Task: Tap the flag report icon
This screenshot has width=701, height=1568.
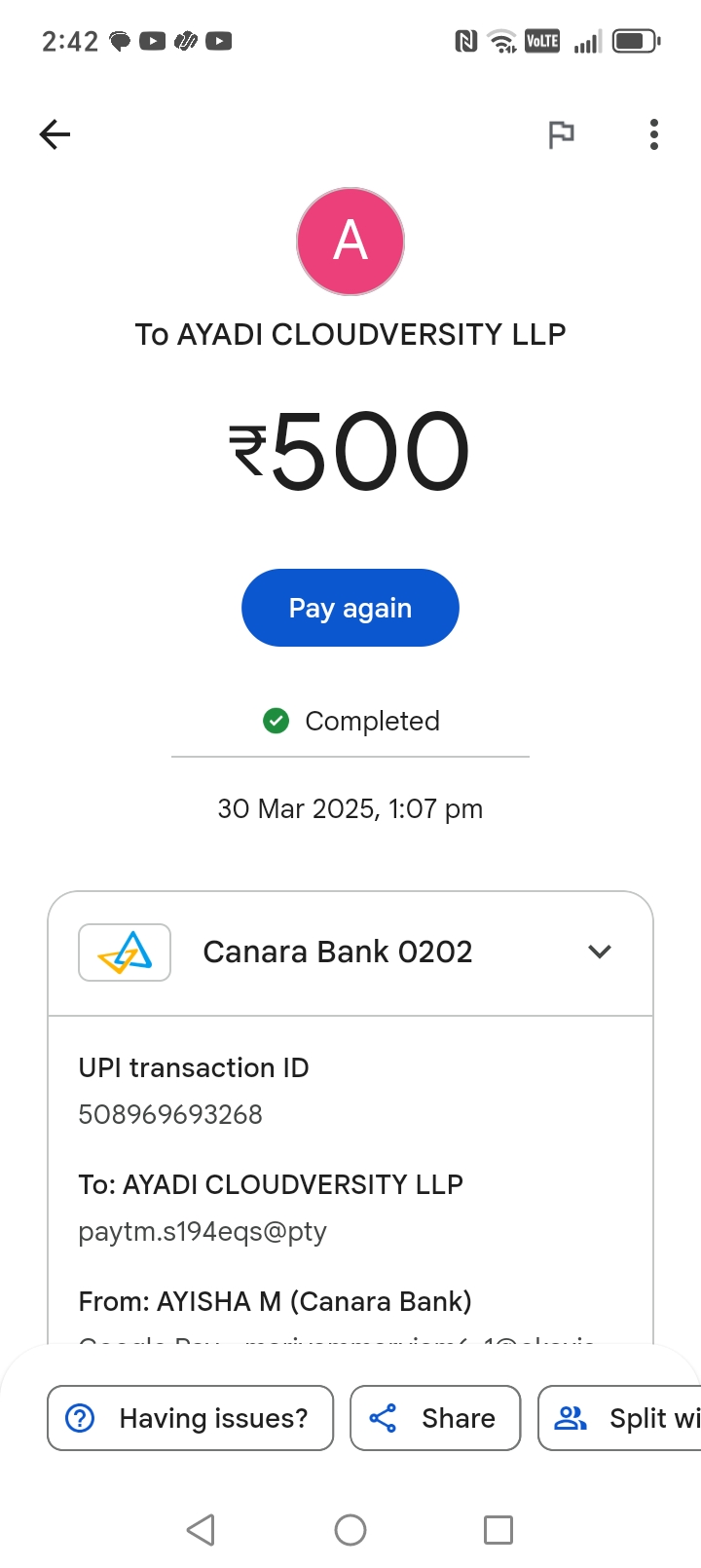Action: pos(561,134)
